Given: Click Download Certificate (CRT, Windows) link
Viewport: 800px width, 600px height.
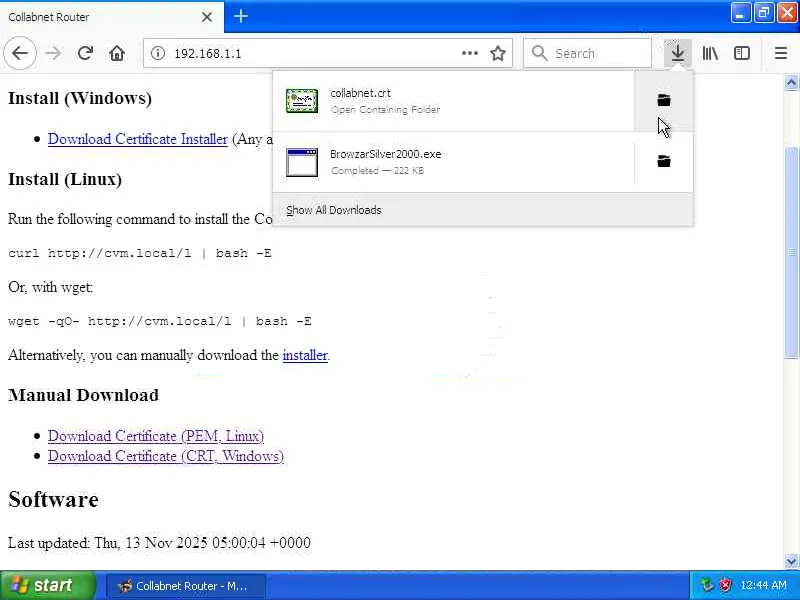Looking at the screenshot, I should pyautogui.click(x=166, y=456).
